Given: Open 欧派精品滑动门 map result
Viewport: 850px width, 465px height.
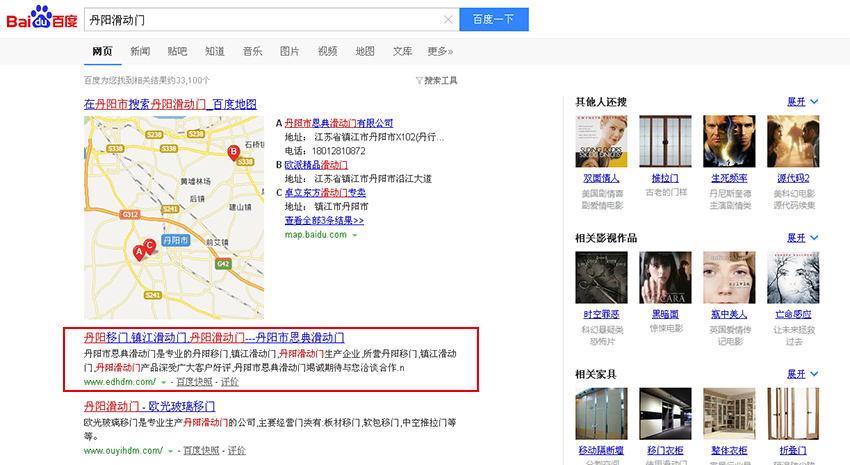Looking at the screenshot, I should pyautogui.click(x=316, y=165).
